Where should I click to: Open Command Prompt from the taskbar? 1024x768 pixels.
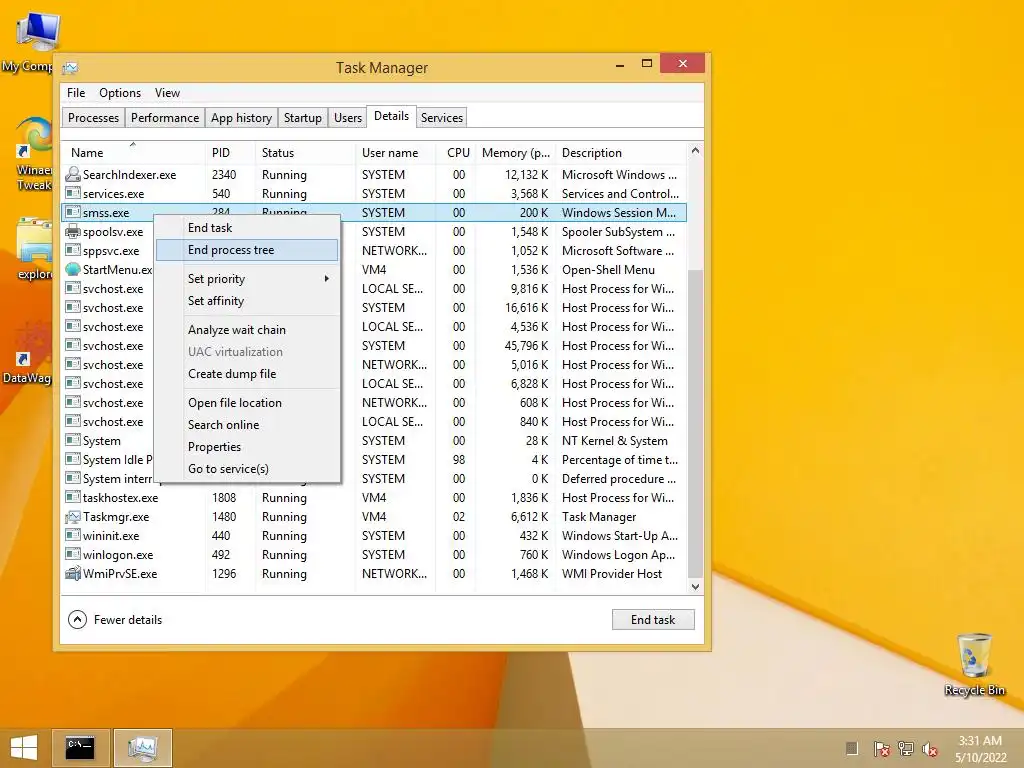pyautogui.click(x=80, y=748)
